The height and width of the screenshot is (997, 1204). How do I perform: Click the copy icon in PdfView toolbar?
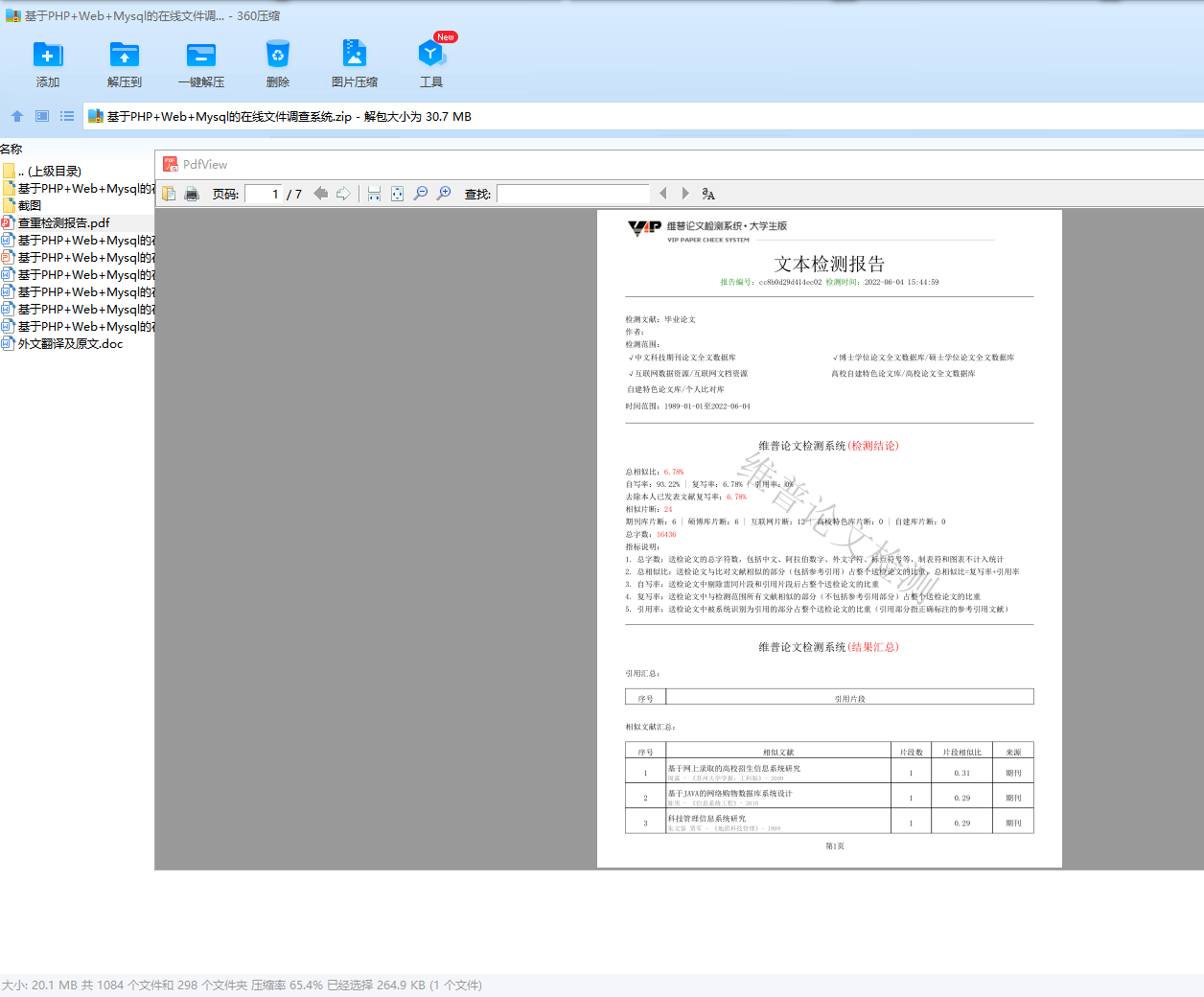pyautogui.click(x=169, y=194)
